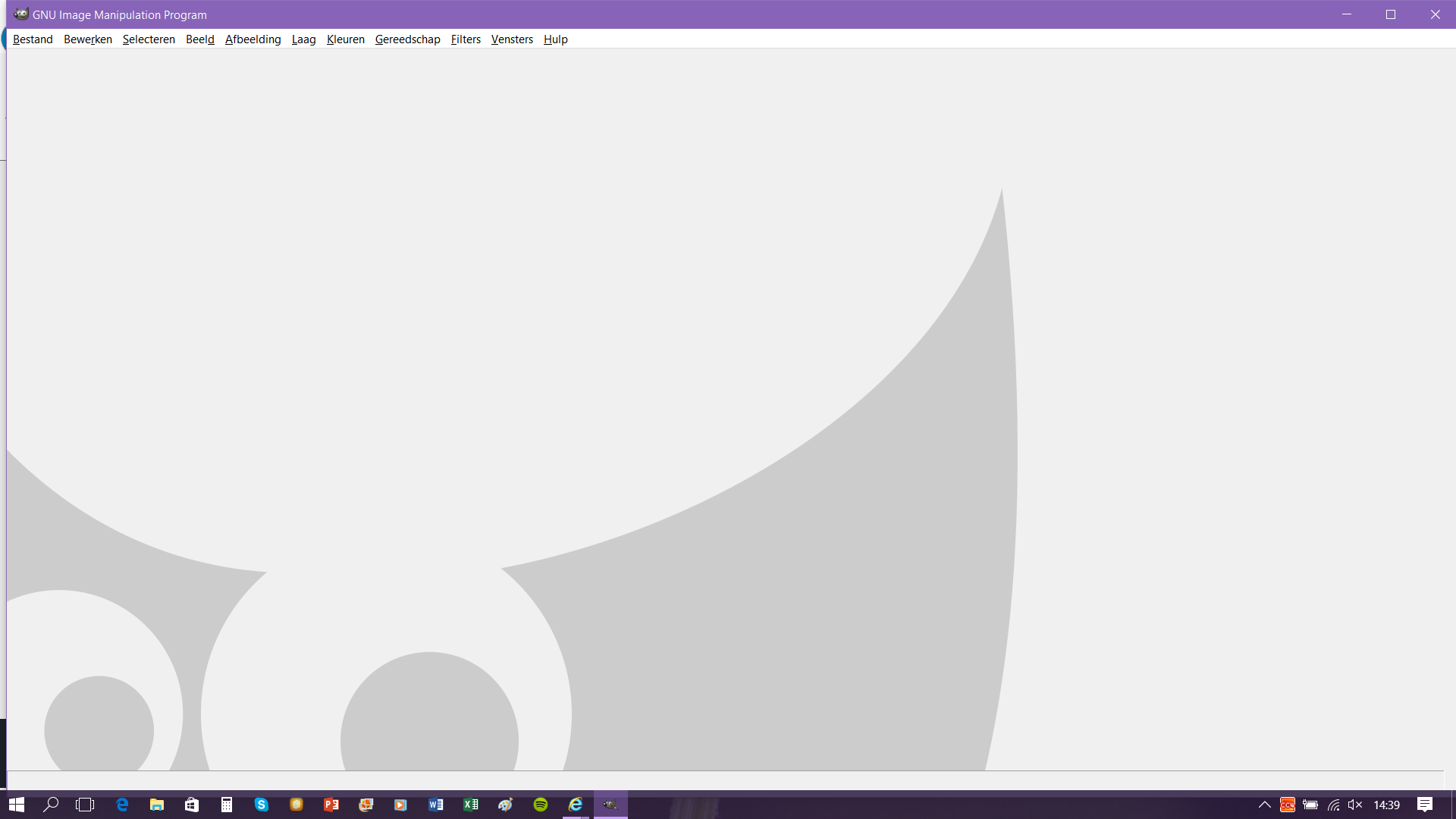Open the Bestand menu
This screenshot has width=1456, height=819.
[x=33, y=39]
